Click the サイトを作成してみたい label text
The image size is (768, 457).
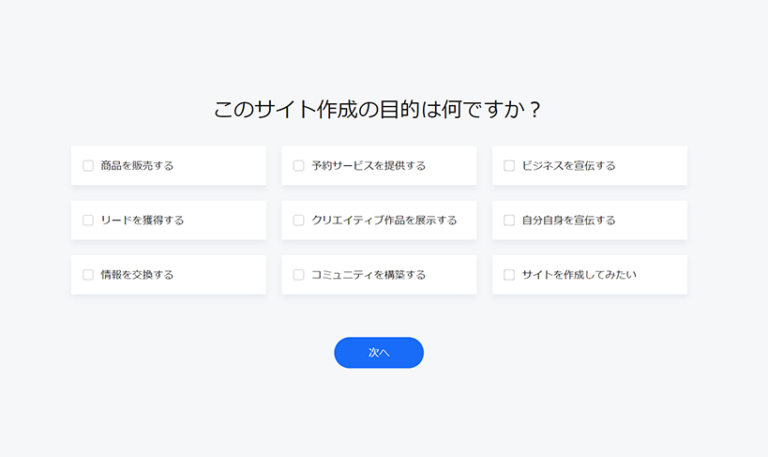tap(579, 274)
